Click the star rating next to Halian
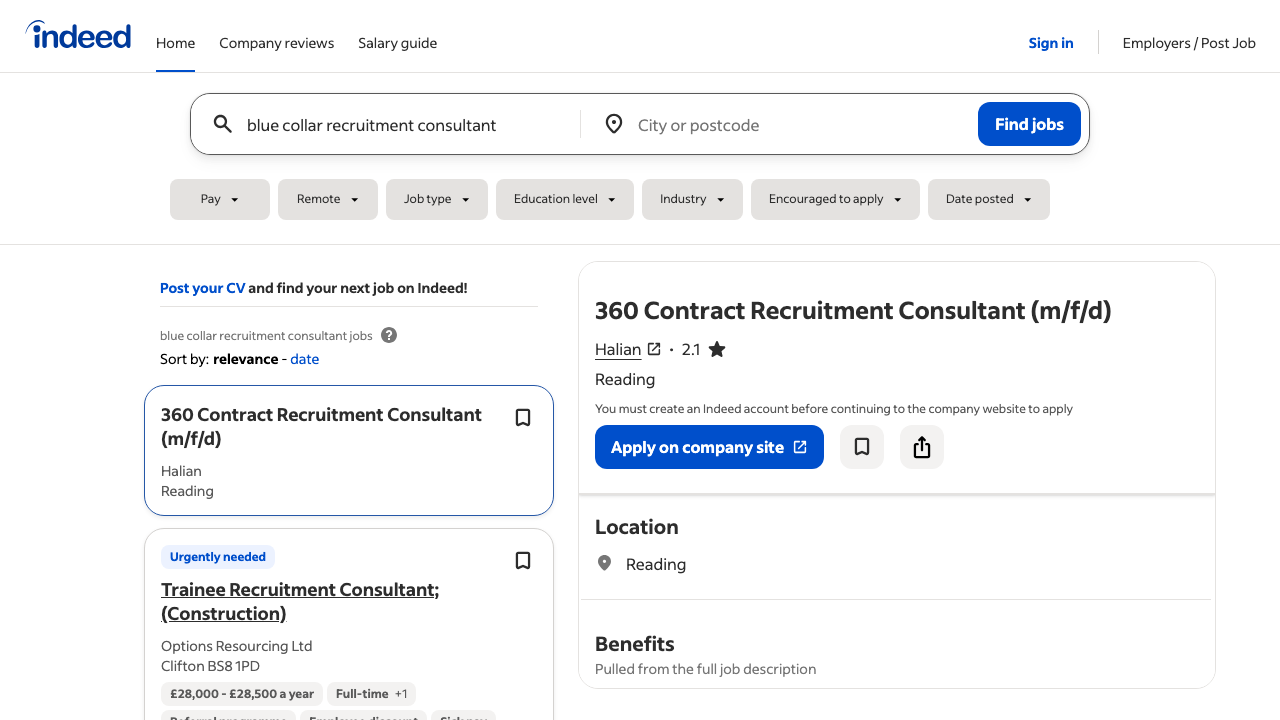1280x720 pixels. pos(716,348)
